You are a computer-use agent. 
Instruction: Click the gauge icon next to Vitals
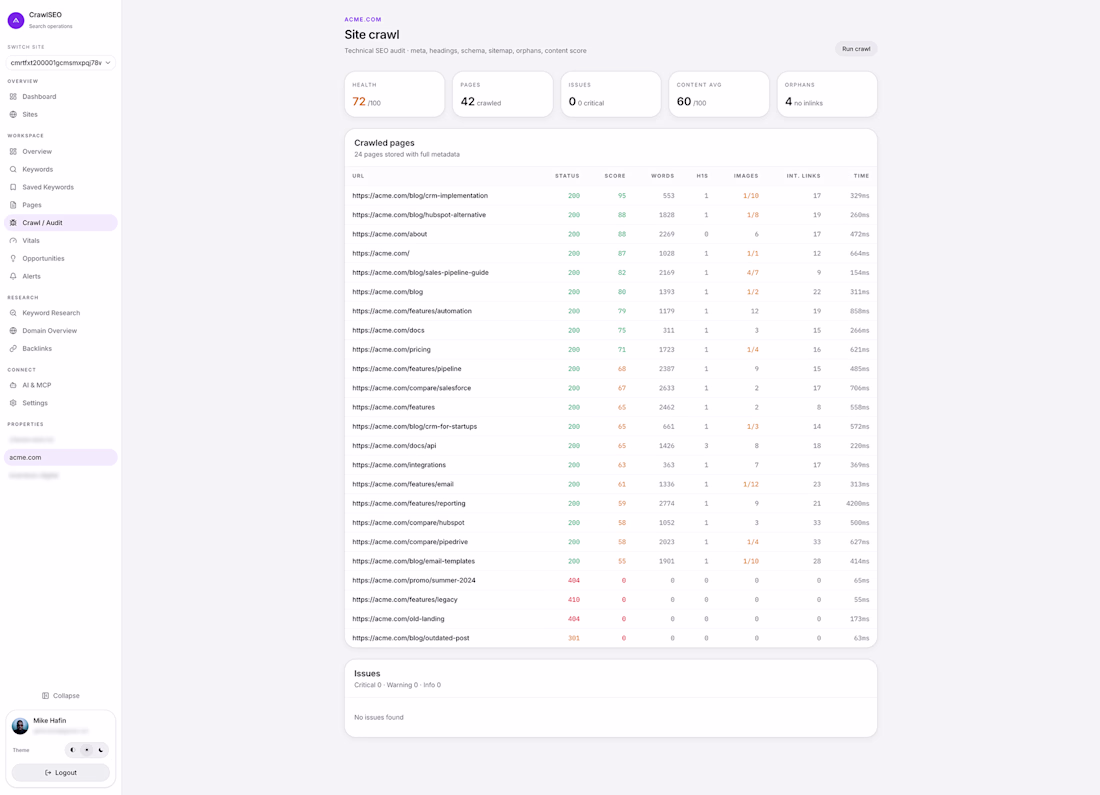13,241
